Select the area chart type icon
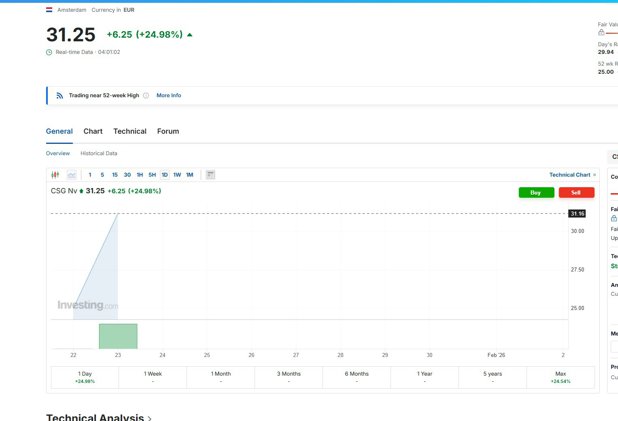The image size is (618, 421). tap(72, 175)
